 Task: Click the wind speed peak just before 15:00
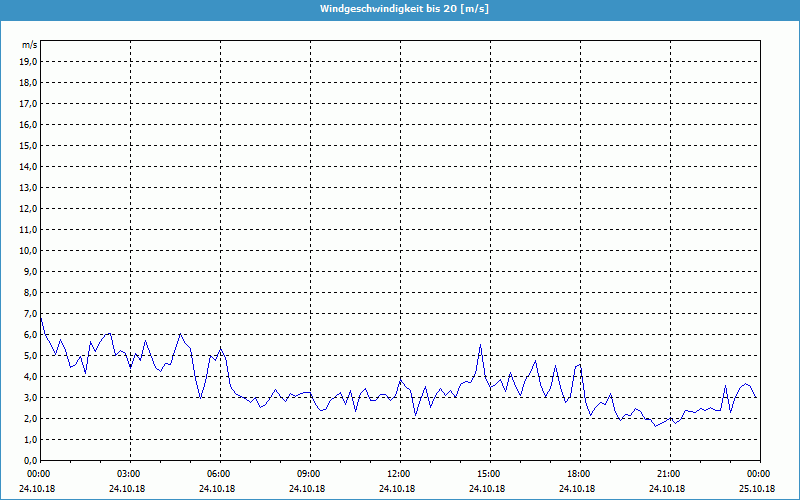(481, 345)
